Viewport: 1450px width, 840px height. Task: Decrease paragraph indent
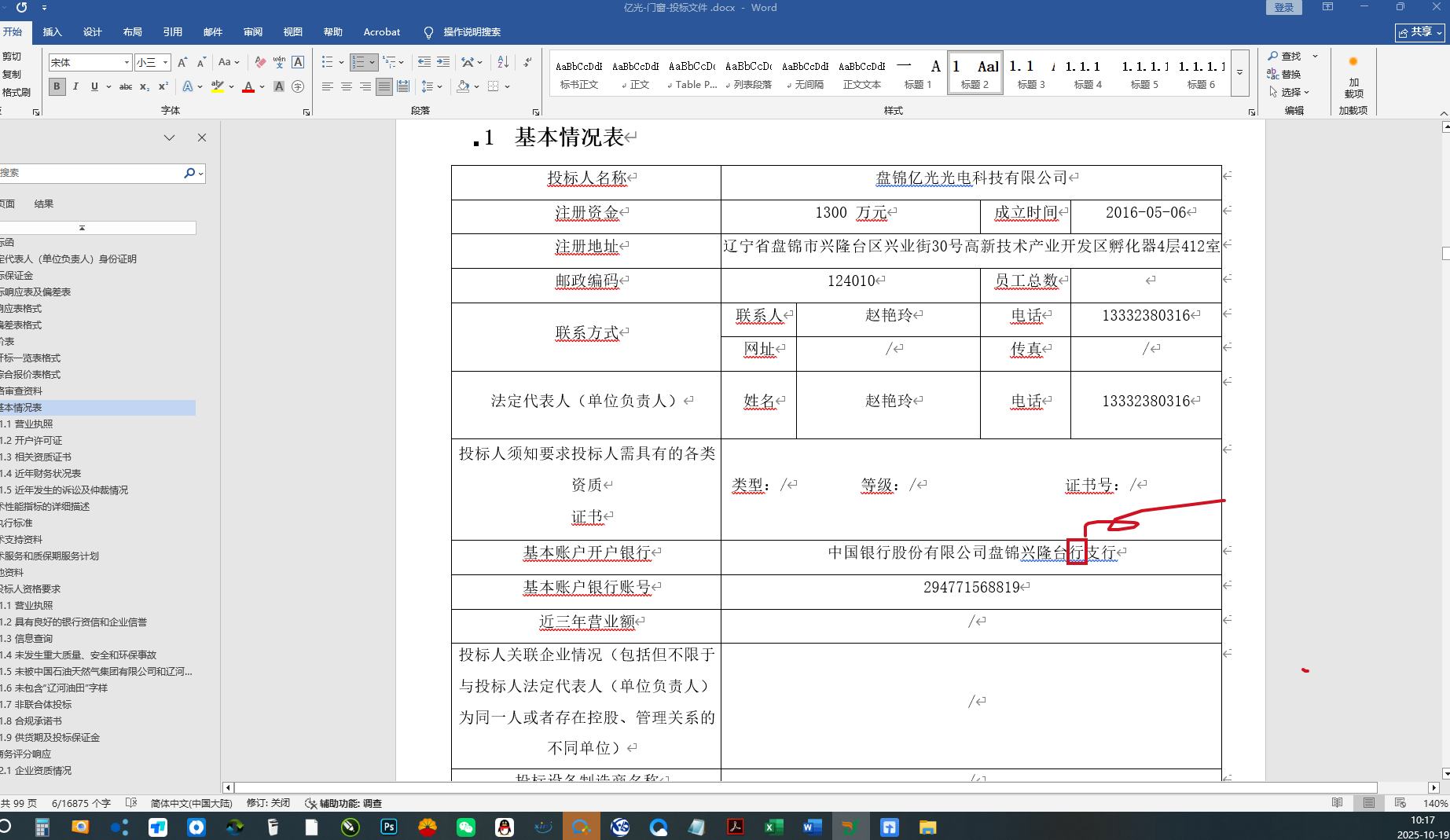coord(424,62)
